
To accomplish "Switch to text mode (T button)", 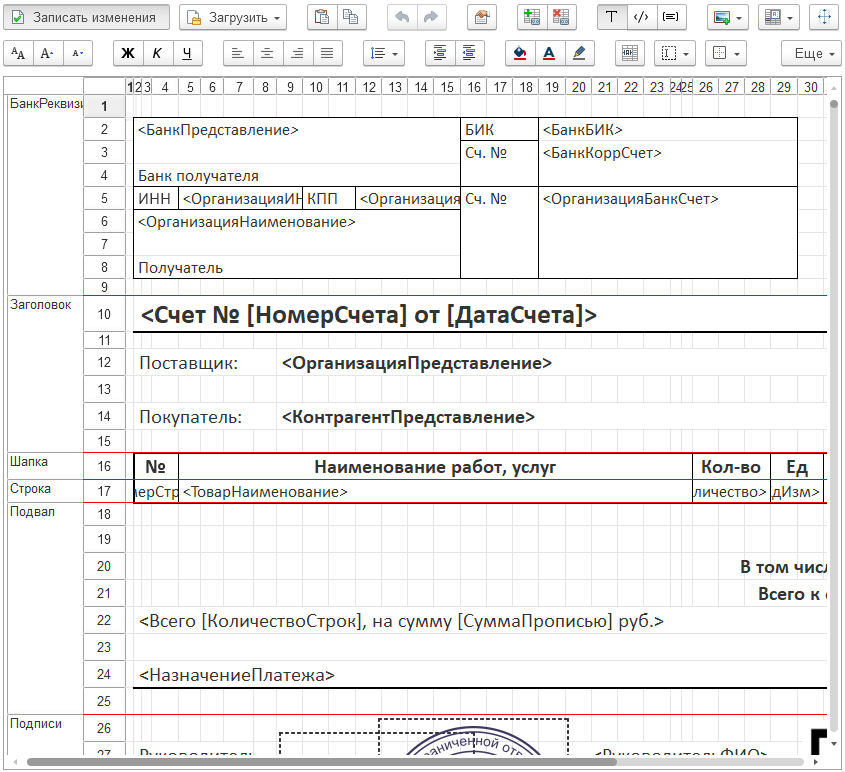I will click(612, 17).
